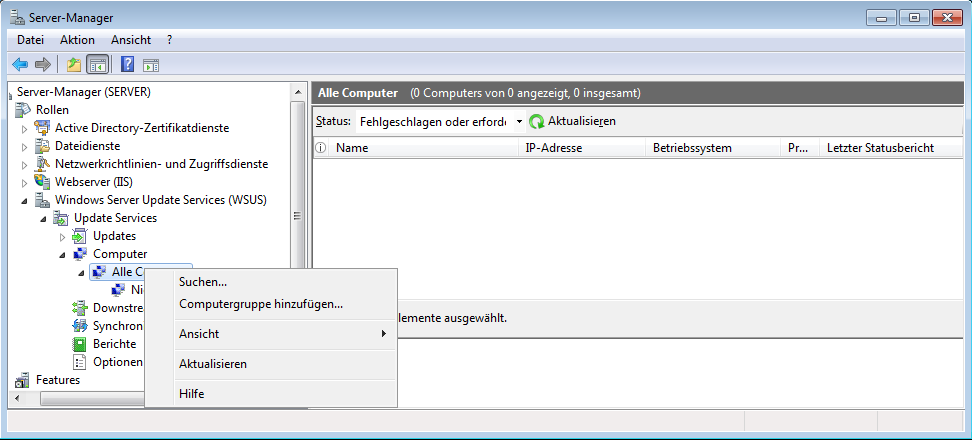Collapse the Computer node
The image size is (972, 440).
point(63,255)
